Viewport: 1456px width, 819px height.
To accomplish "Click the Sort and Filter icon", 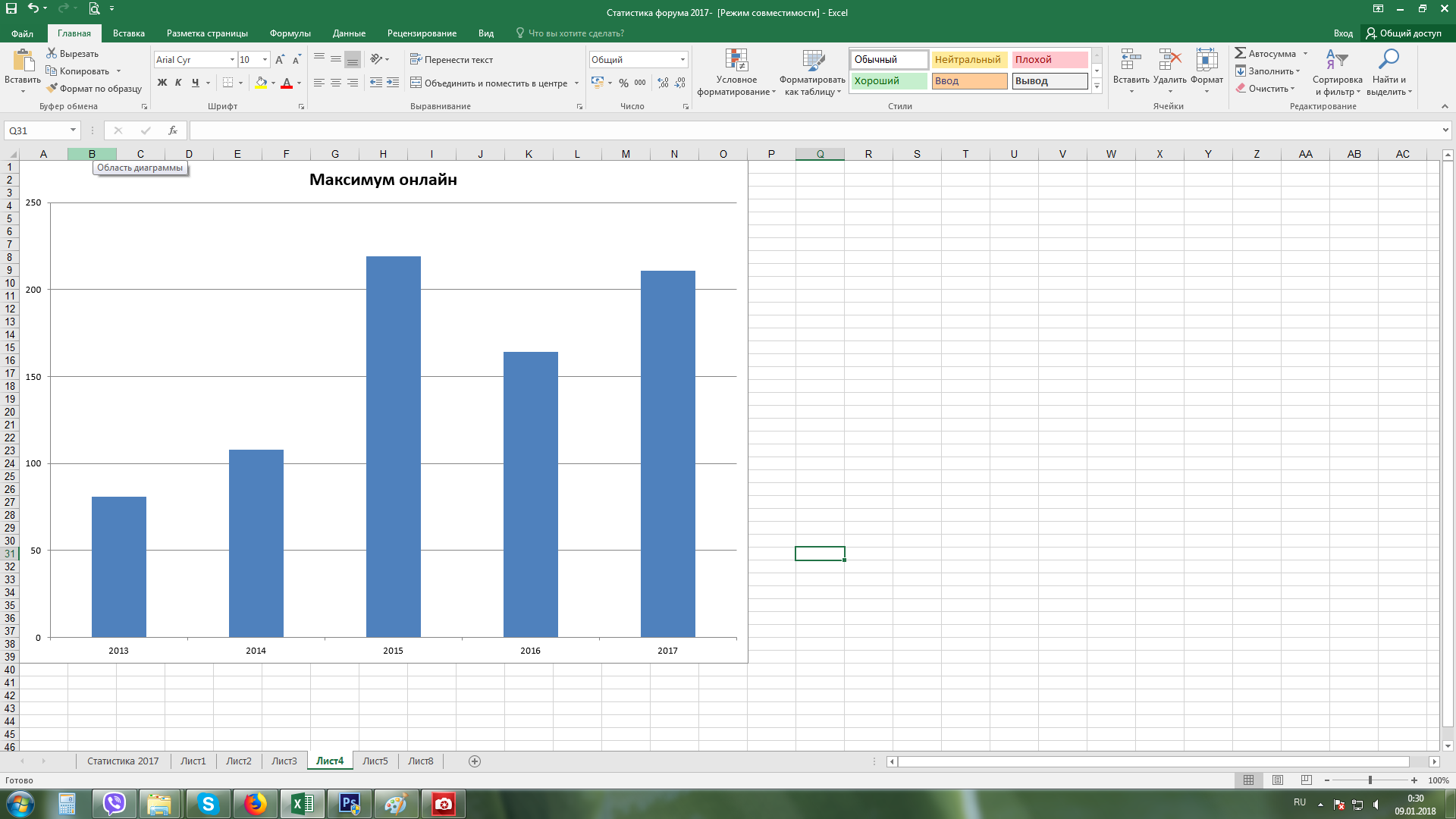I will (x=1336, y=61).
